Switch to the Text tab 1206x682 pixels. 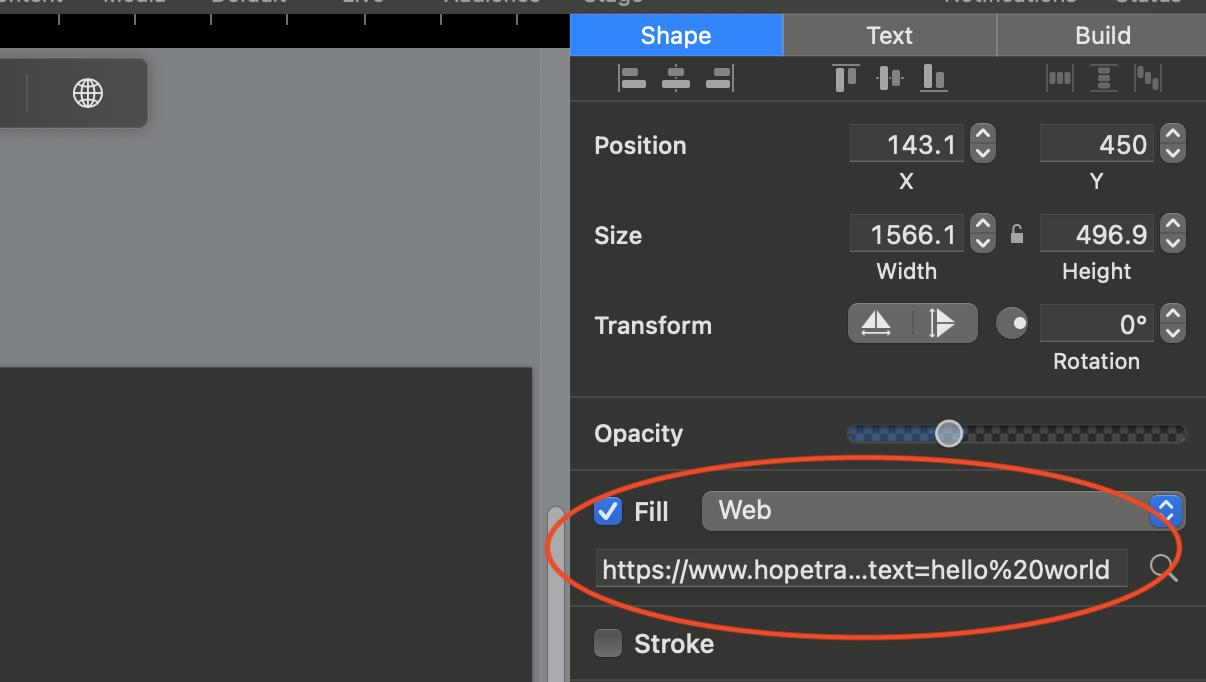[889, 35]
